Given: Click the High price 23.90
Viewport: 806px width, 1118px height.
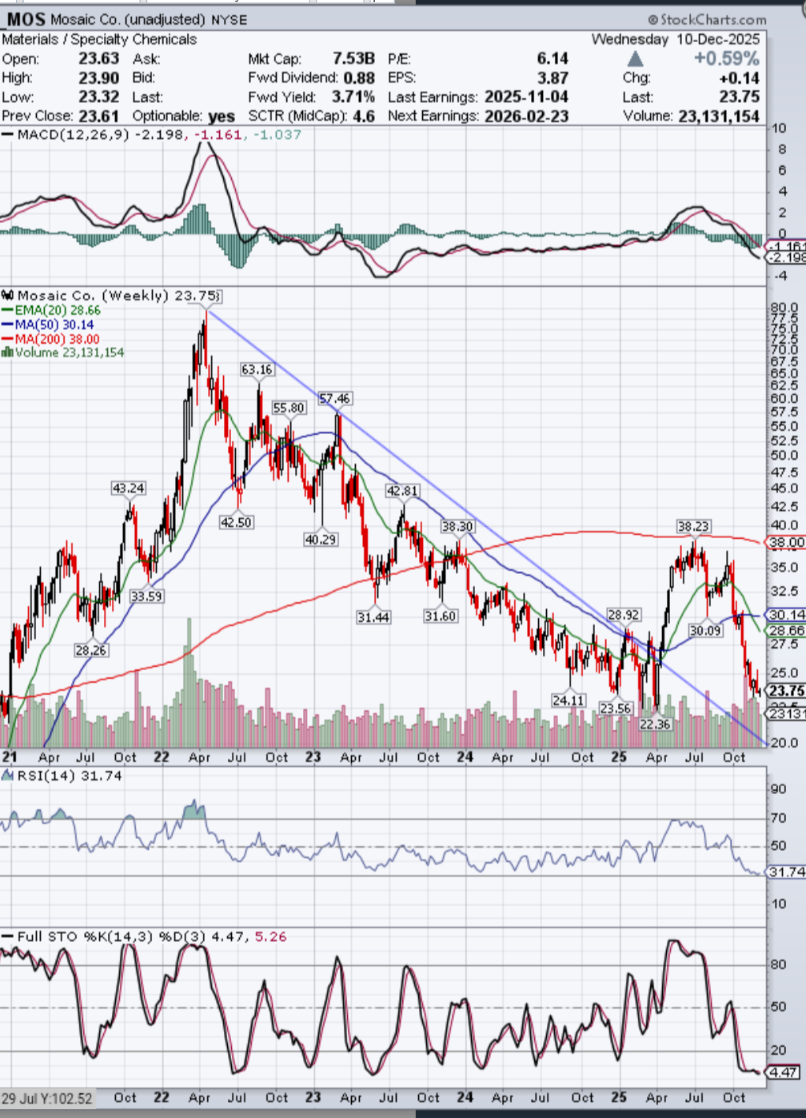Looking at the screenshot, I should pos(98,78).
